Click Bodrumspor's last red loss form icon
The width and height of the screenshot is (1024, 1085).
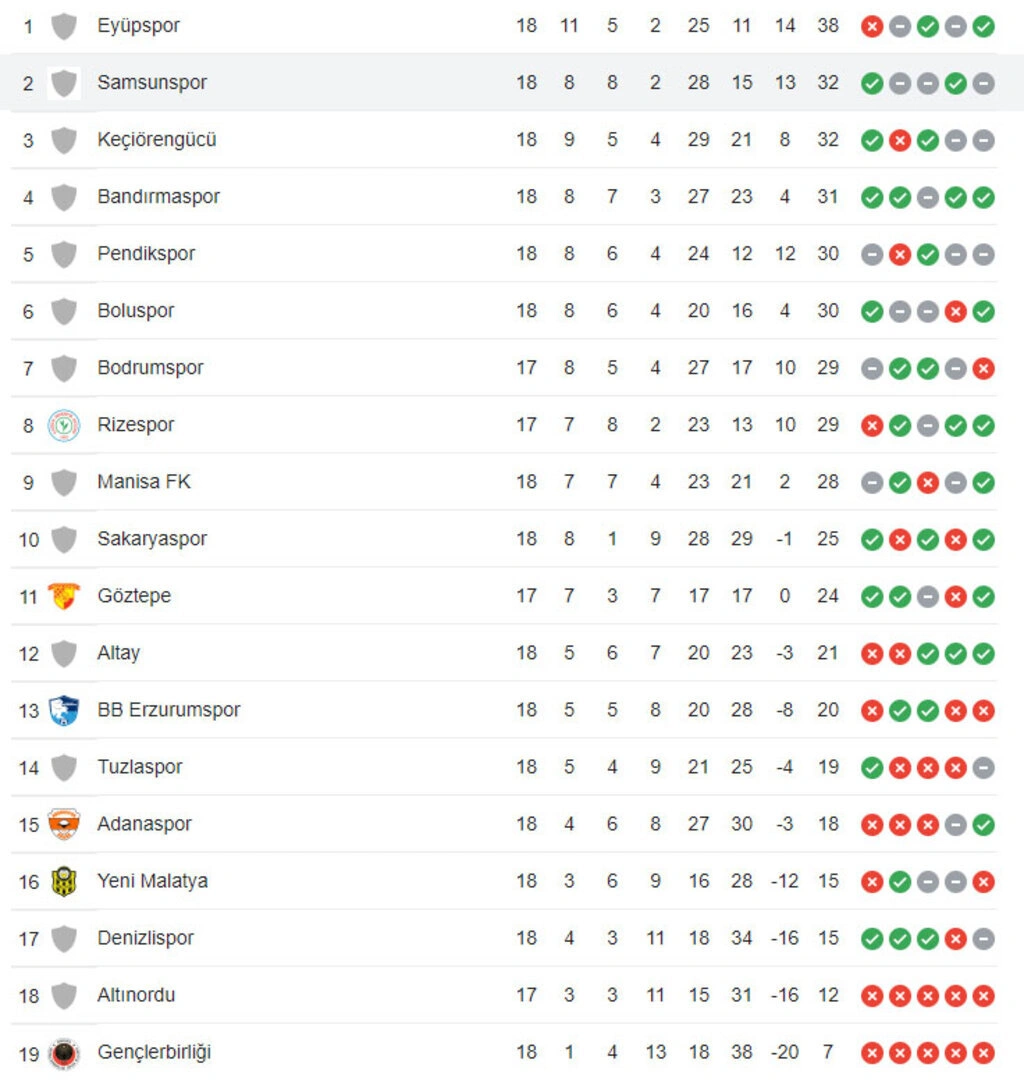pos(983,369)
